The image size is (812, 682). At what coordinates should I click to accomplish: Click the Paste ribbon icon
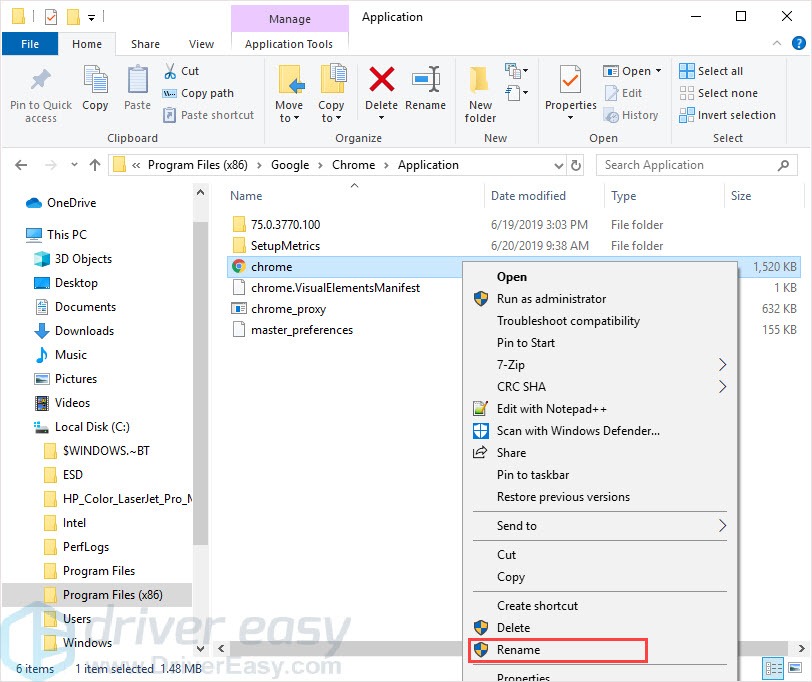click(x=137, y=80)
